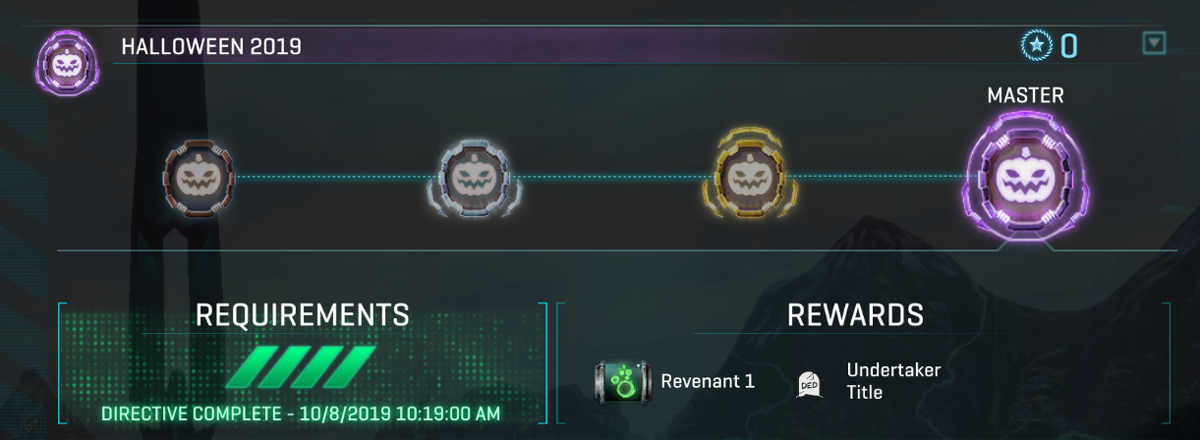Click the purple Halloween 2019 directive badge

tap(67, 62)
